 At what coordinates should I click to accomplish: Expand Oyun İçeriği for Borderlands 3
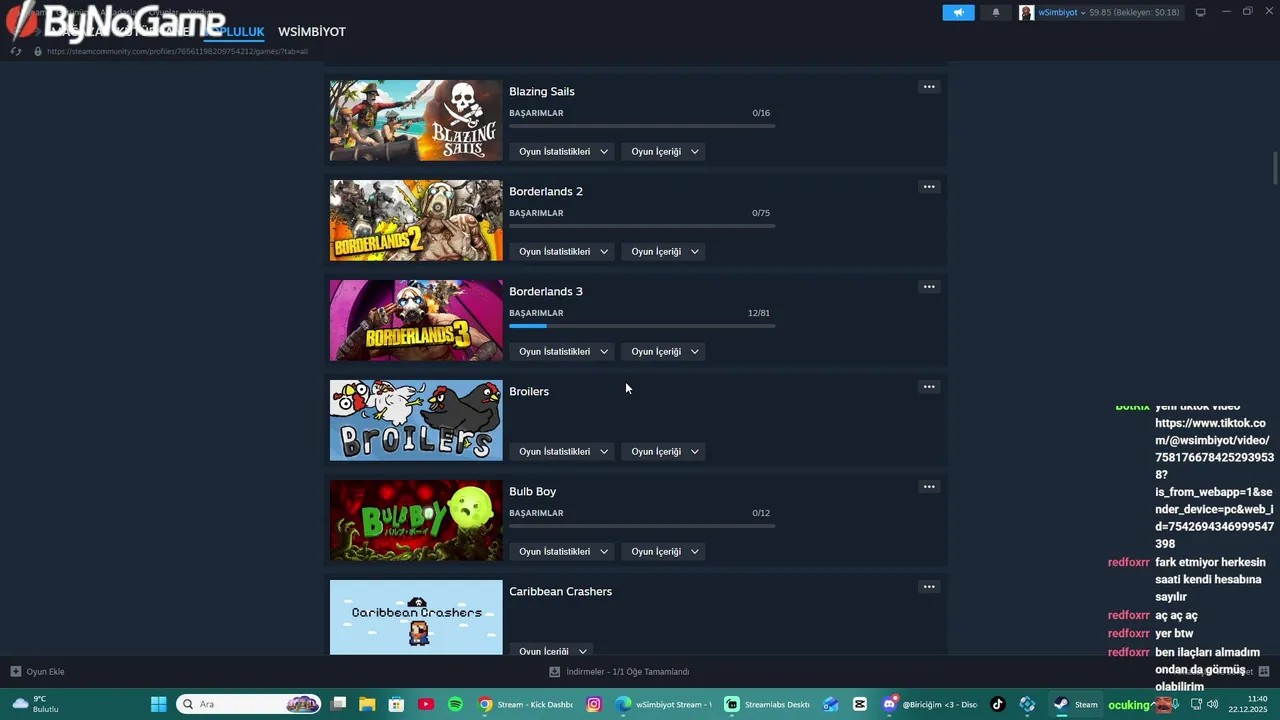pos(664,352)
